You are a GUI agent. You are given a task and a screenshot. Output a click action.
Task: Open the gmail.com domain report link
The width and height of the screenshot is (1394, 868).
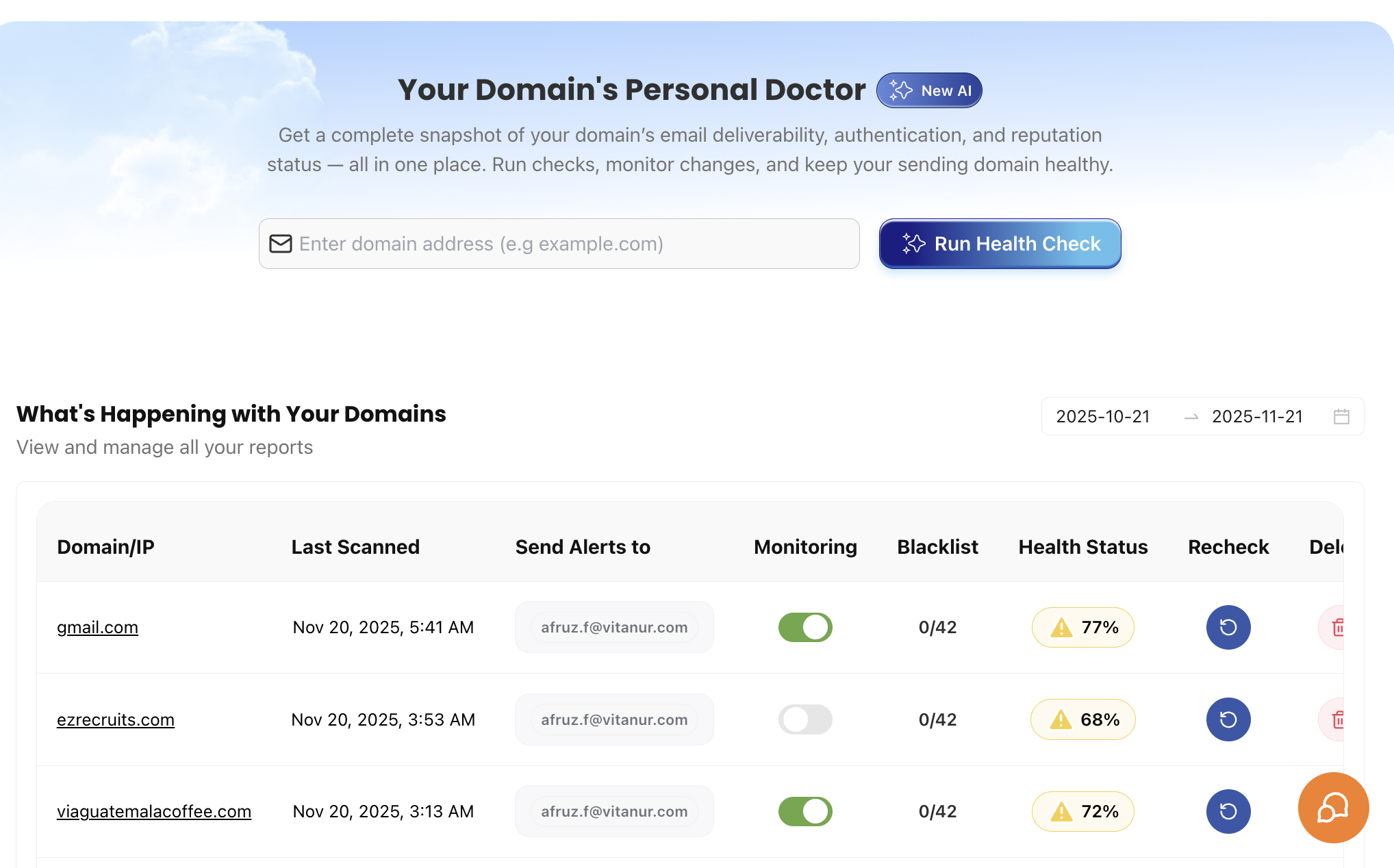coord(97,627)
